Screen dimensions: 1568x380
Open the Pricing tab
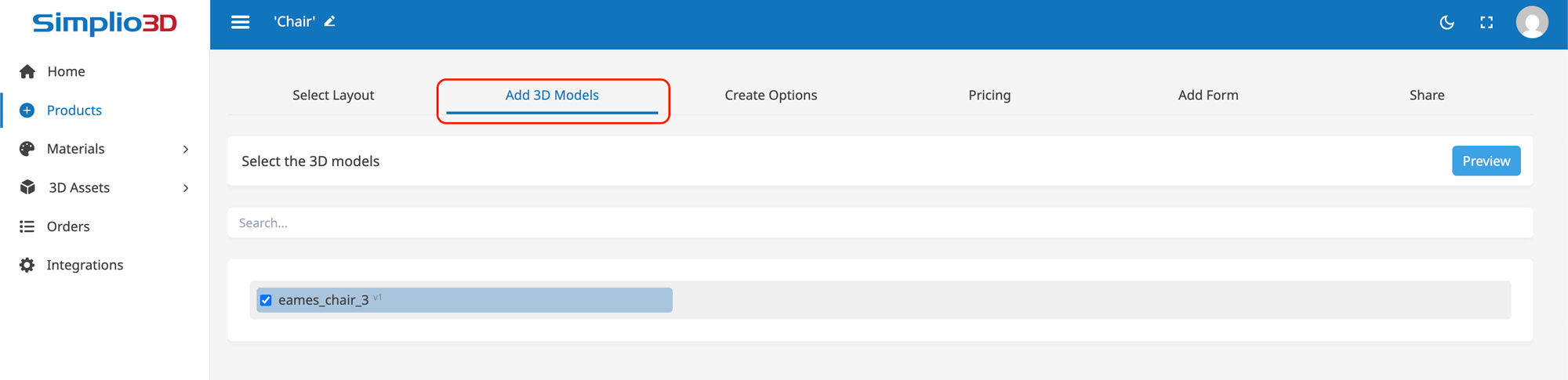coord(989,95)
